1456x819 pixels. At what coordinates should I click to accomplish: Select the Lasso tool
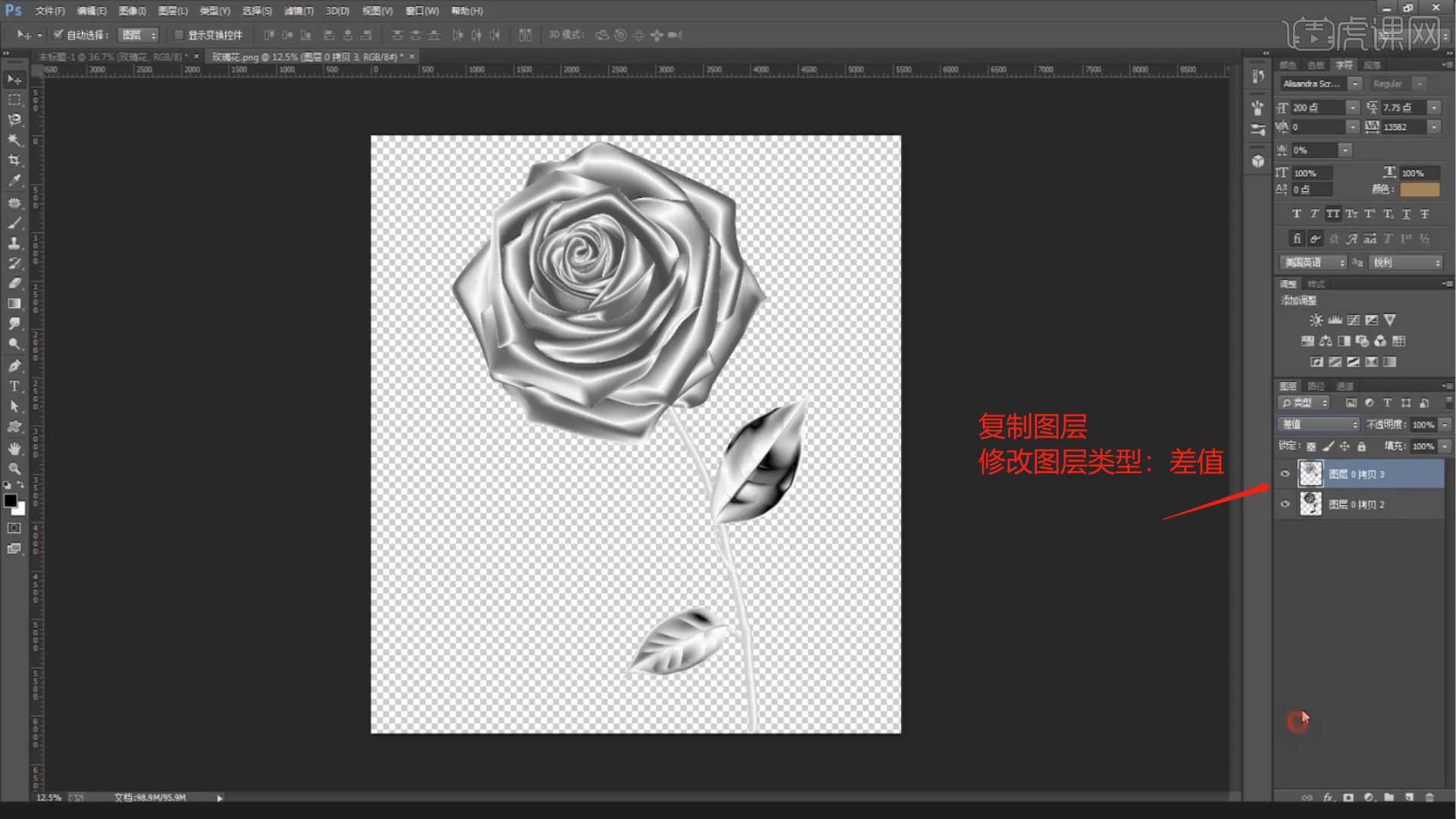(x=14, y=120)
